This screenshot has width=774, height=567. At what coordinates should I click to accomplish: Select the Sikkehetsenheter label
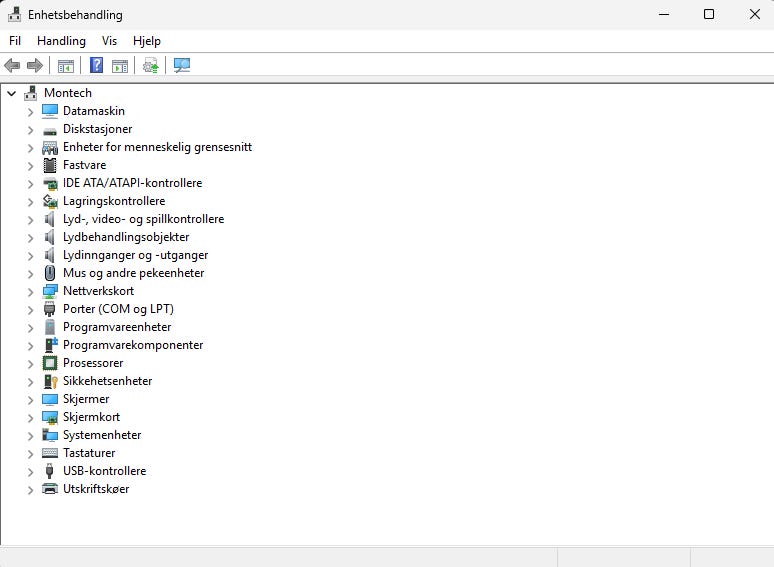(x=108, y=381)
